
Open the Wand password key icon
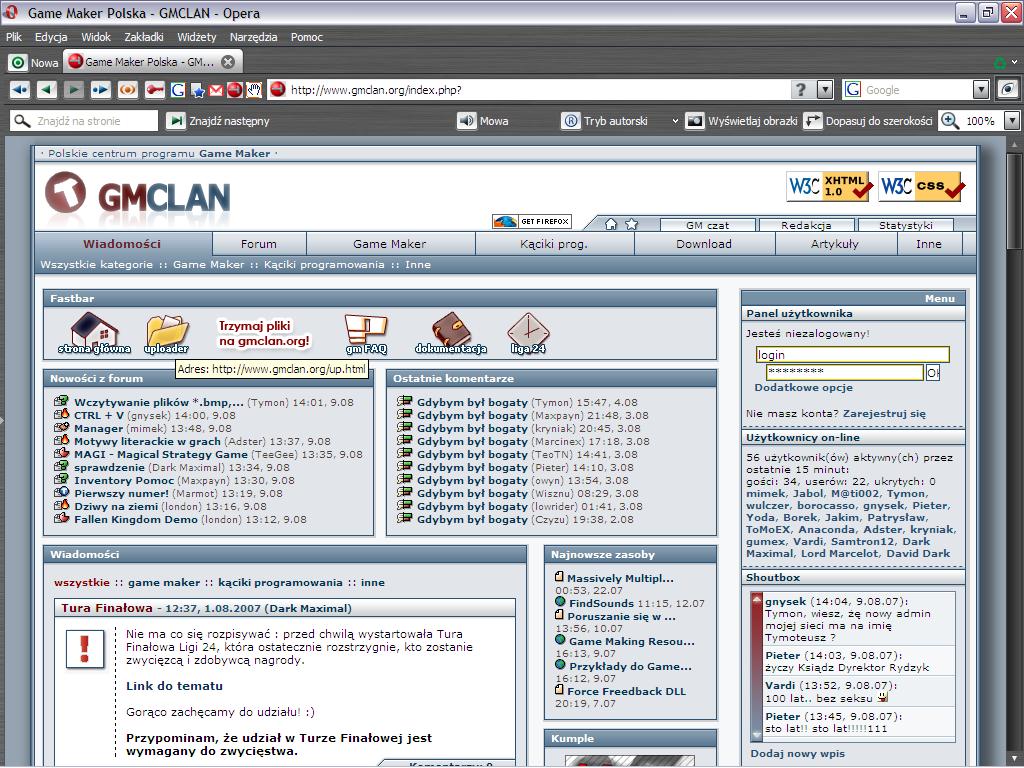click(x=154, y=90)
